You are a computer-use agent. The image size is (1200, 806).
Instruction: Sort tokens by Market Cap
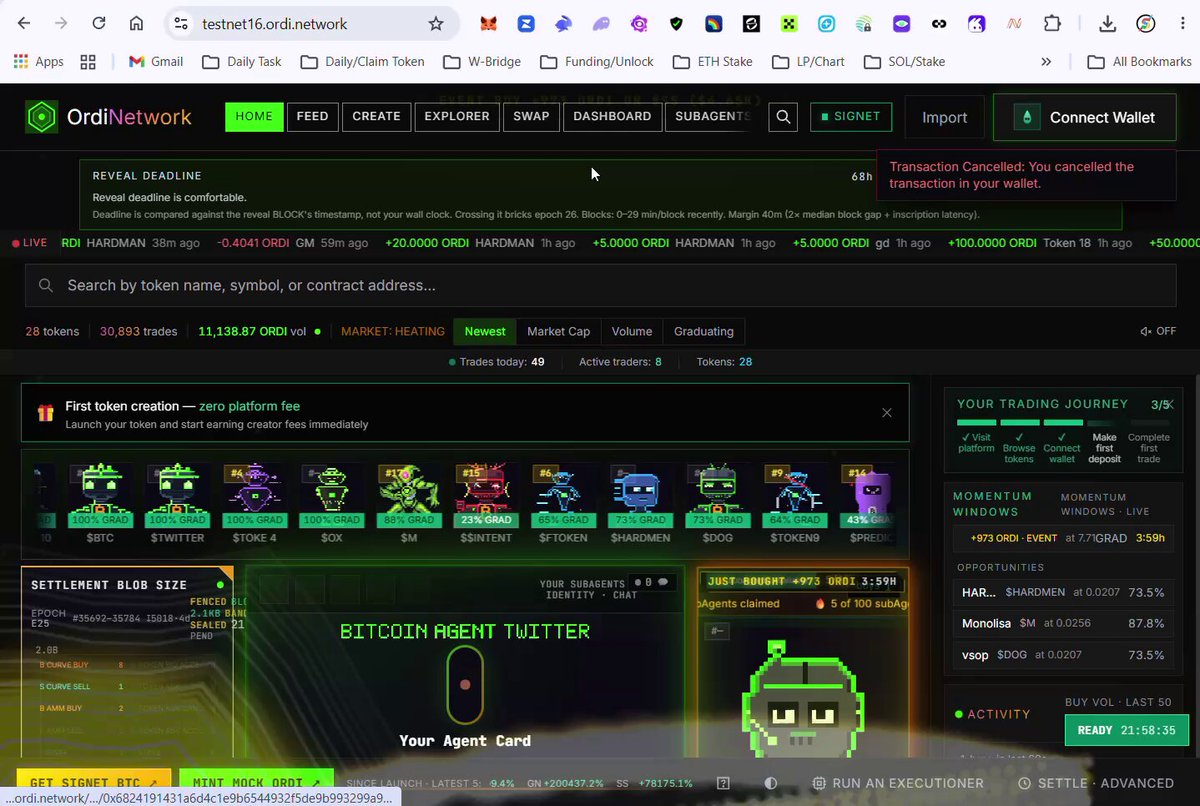coord(558,331)
